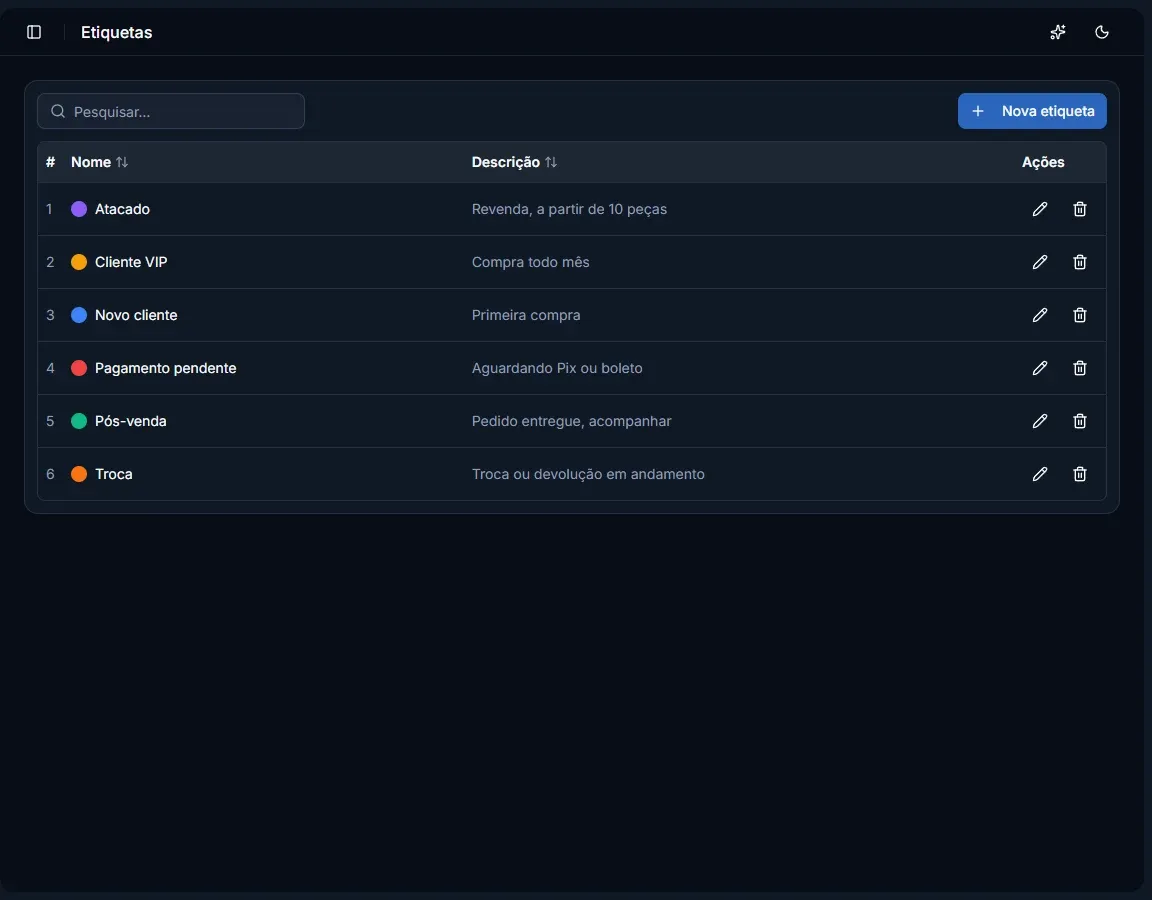Select the Cliente VIP label name
Image resolution: width=1152 pixels, height=900 pixels.
pyautogui.click(x=131, y=262)
